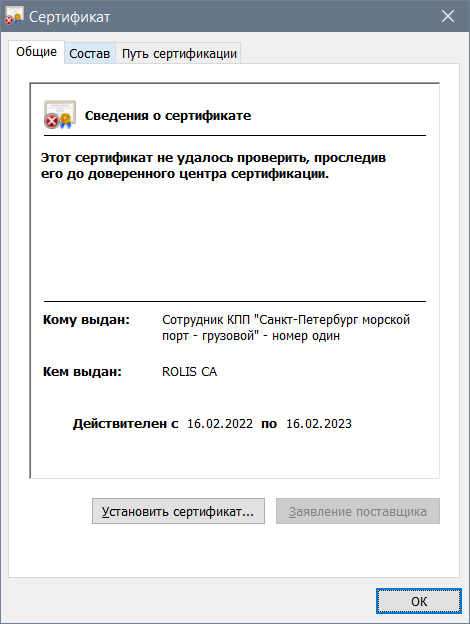Click the Установить сертификат button
Screen dimensions: 470x624
(x=178, y=511)
